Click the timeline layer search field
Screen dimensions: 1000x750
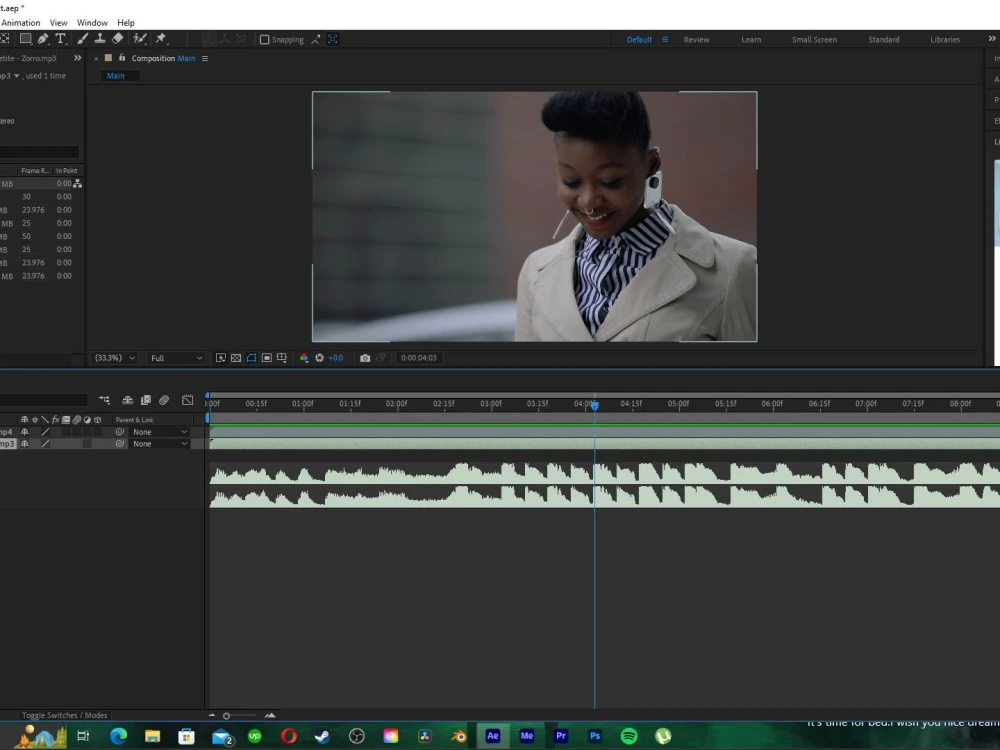[x=43, y=400]
